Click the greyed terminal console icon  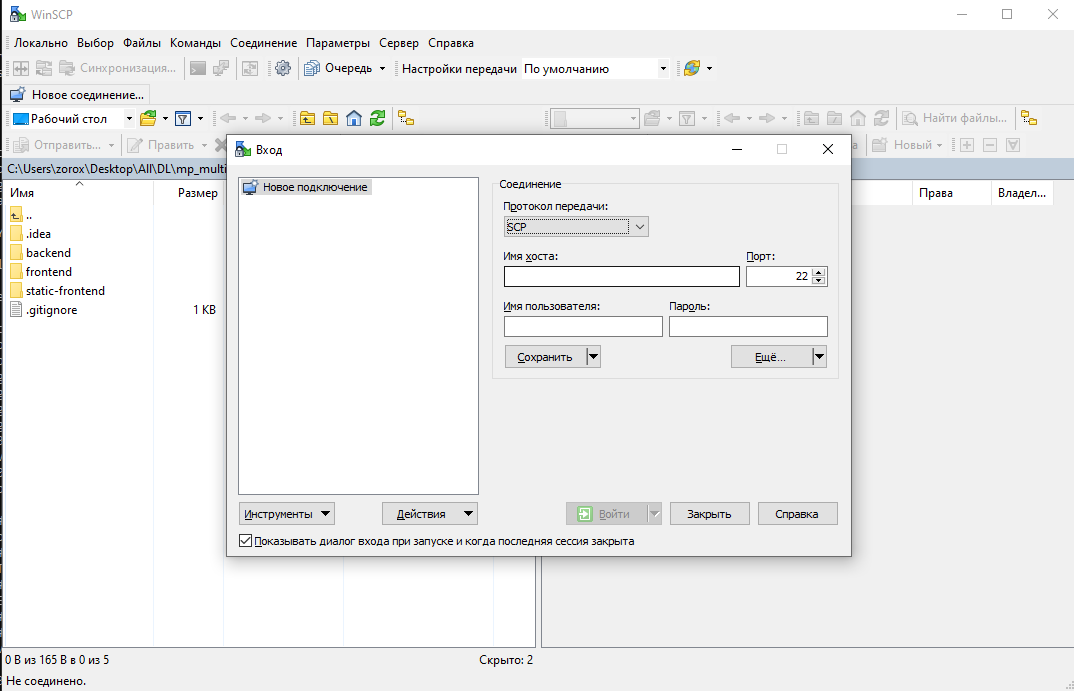coord(198,68)
